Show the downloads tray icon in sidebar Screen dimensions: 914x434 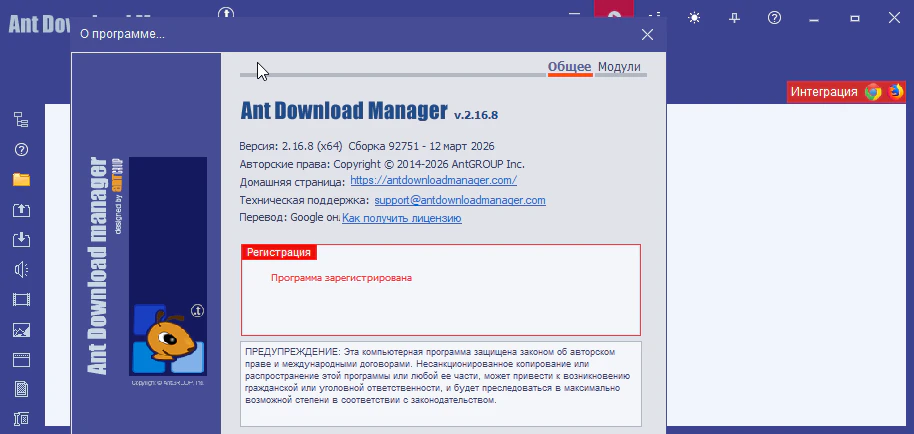click(x=21, y=240)
